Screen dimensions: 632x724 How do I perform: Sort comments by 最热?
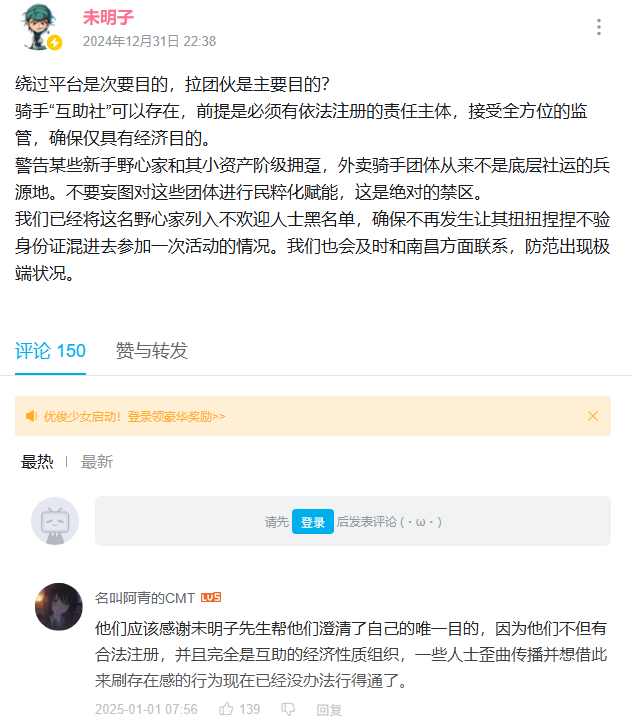point(37,462)
